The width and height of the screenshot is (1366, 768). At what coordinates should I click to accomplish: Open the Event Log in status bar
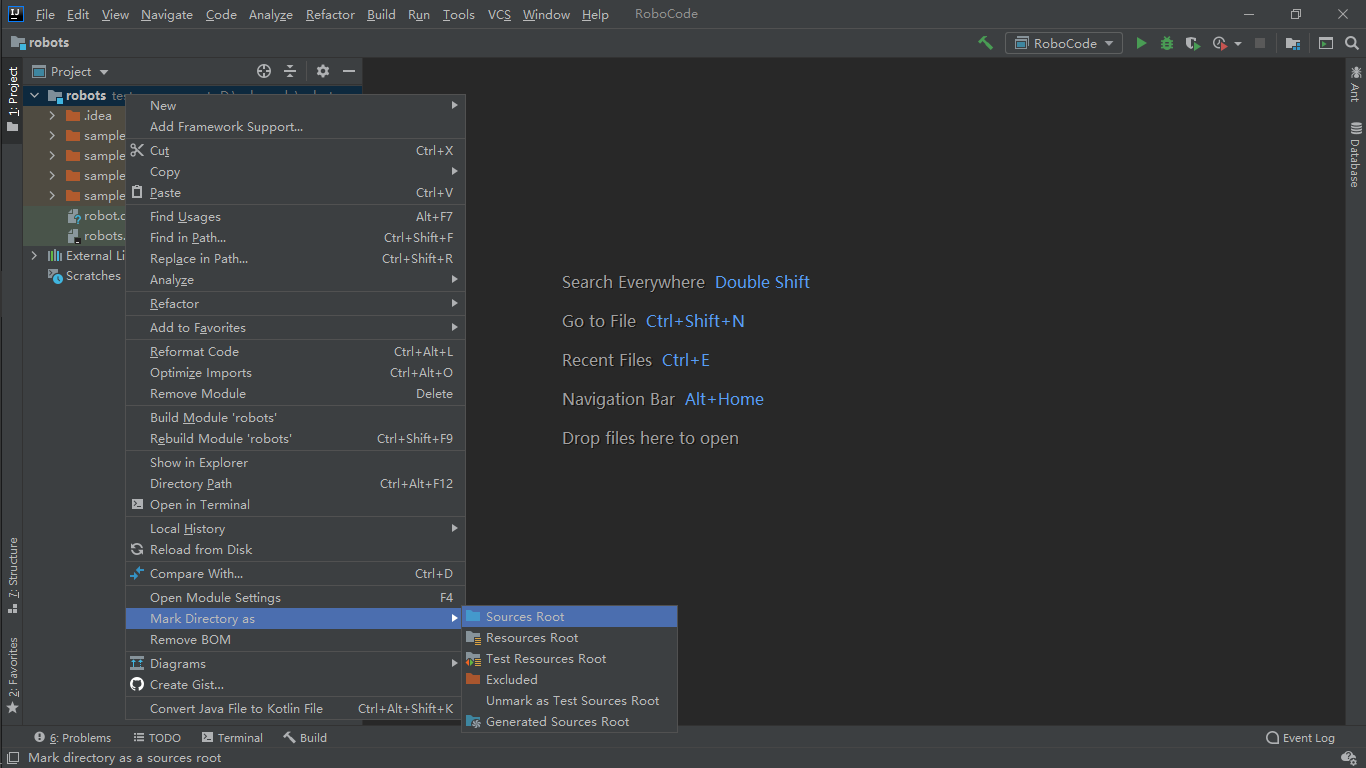1300,738
